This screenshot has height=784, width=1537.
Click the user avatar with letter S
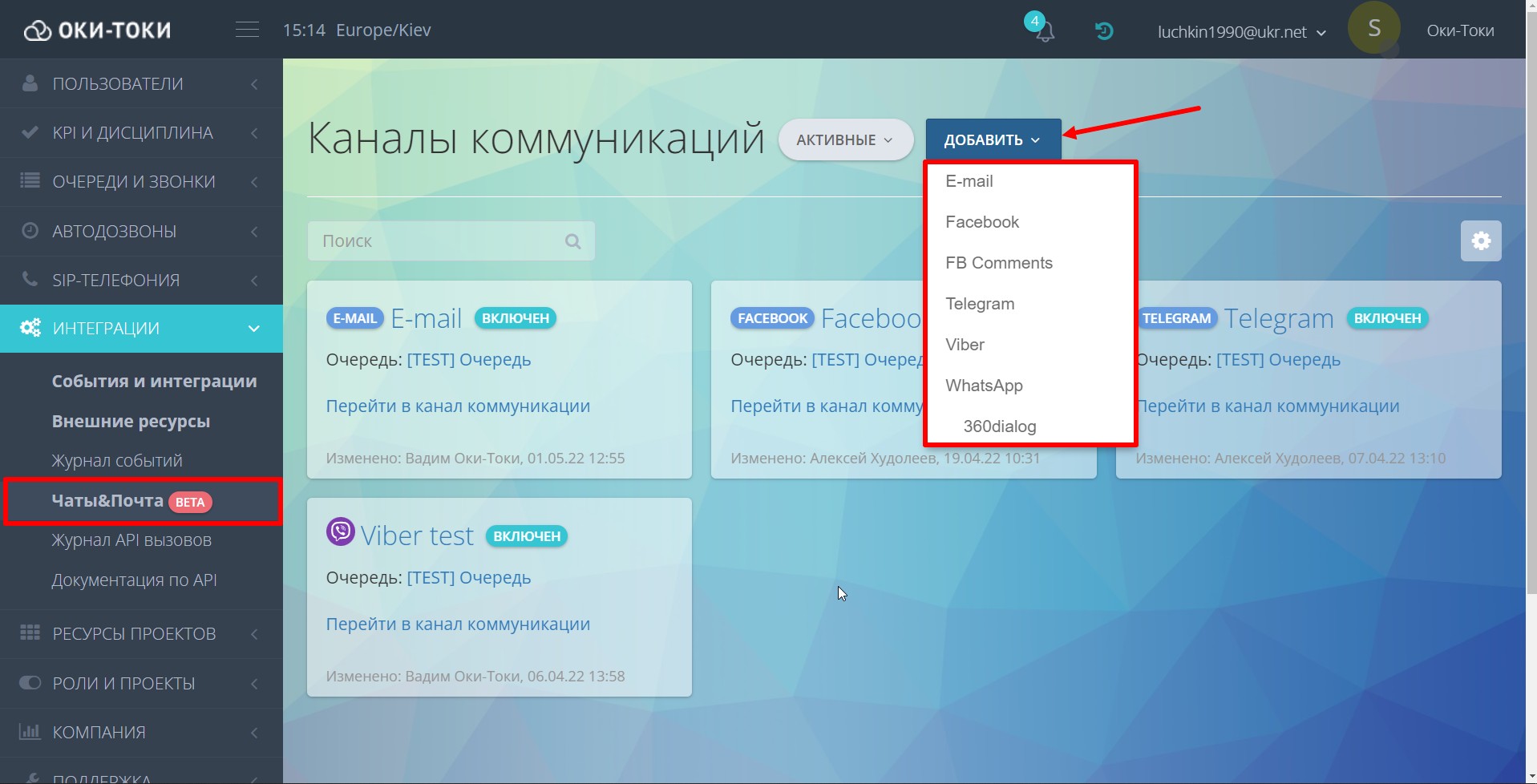click(x=1373, y=29)
